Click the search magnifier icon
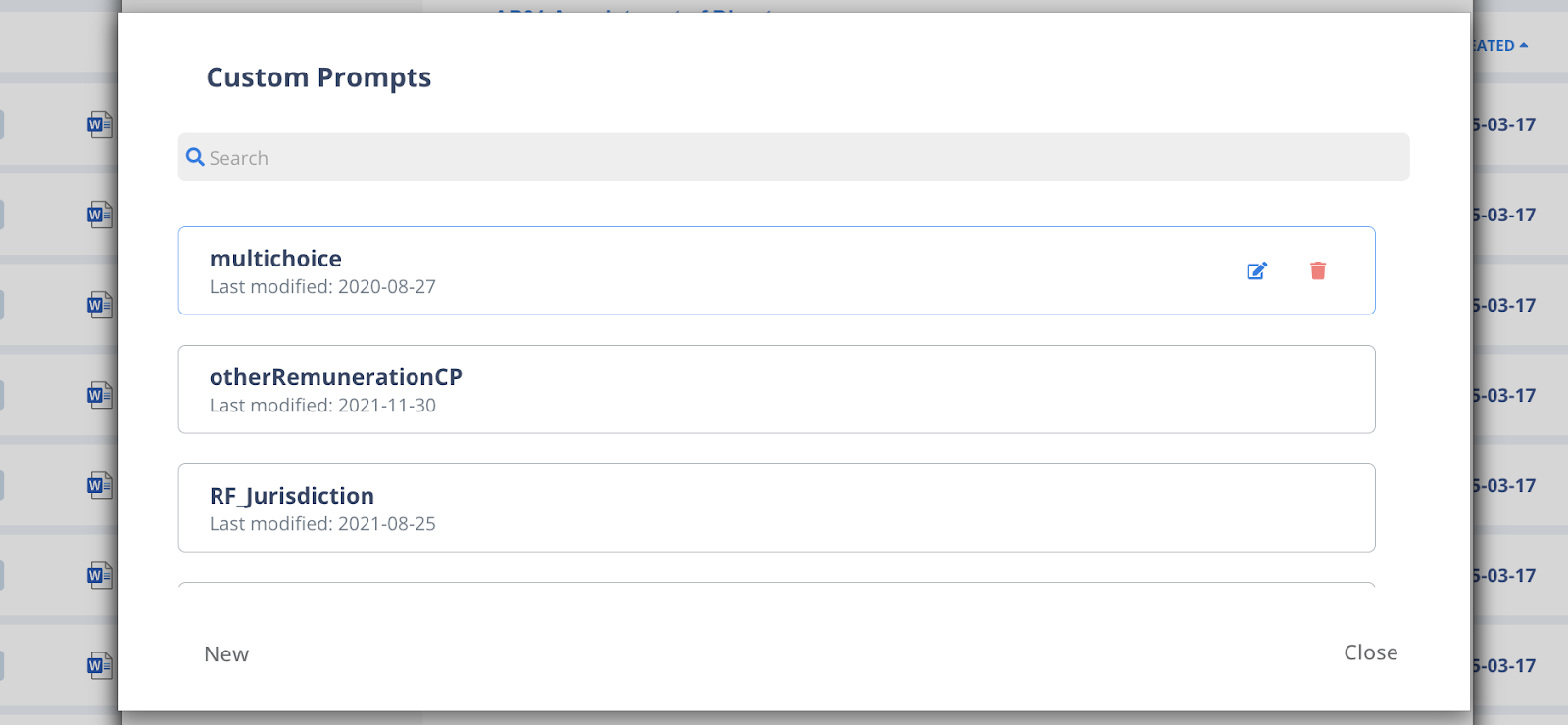The image size is (1568, 725). [195, 157]
